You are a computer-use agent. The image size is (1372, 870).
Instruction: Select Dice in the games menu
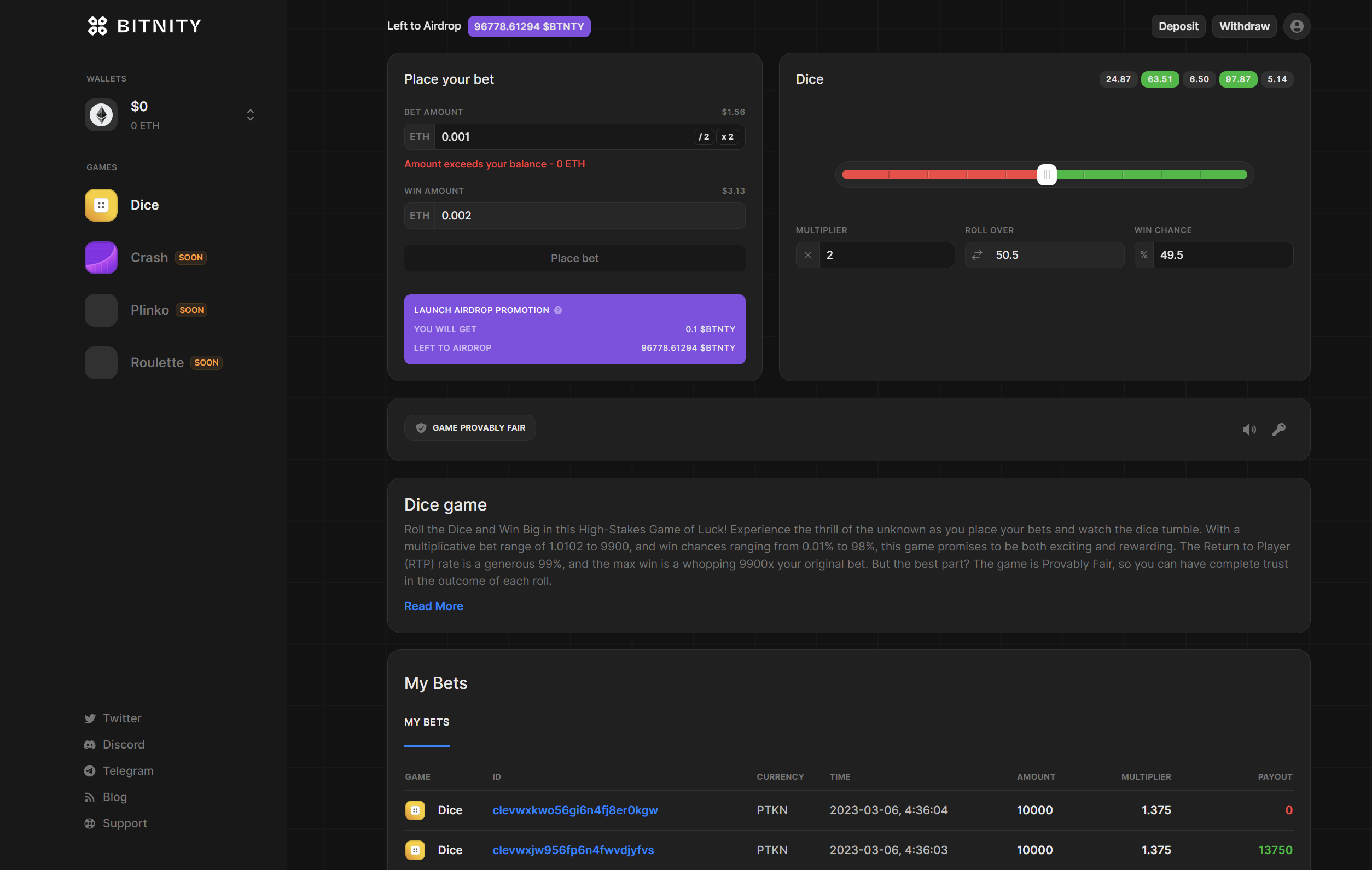tap(145, 205)
